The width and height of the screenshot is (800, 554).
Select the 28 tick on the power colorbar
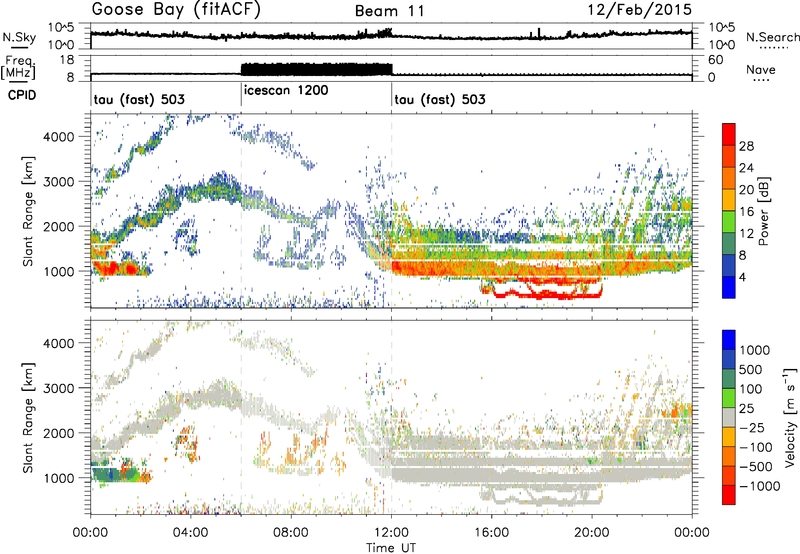pos(746,146)
